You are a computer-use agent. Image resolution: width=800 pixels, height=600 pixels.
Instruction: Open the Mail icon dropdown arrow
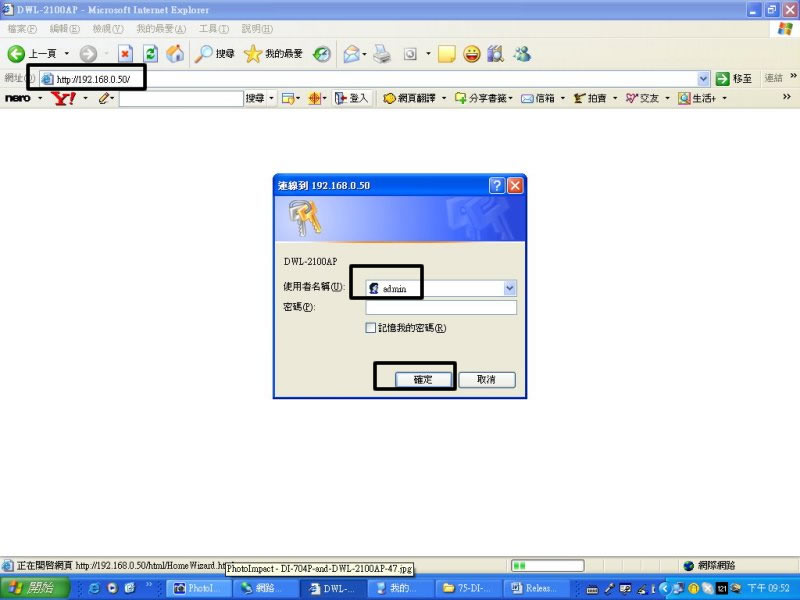tap(364, 54)
